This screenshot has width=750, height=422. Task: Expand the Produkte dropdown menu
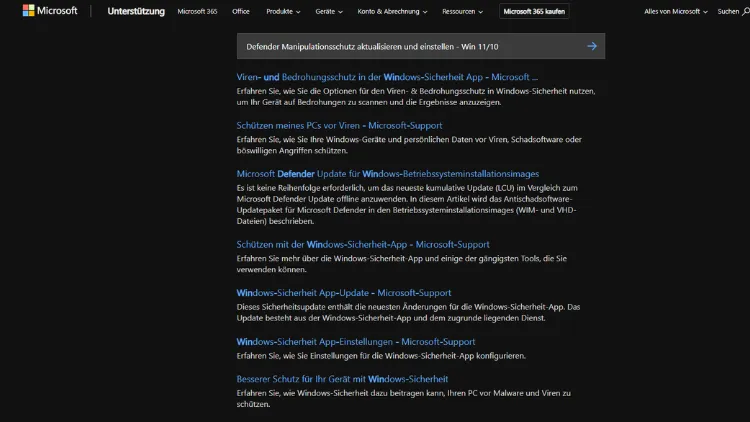(283, 11)
